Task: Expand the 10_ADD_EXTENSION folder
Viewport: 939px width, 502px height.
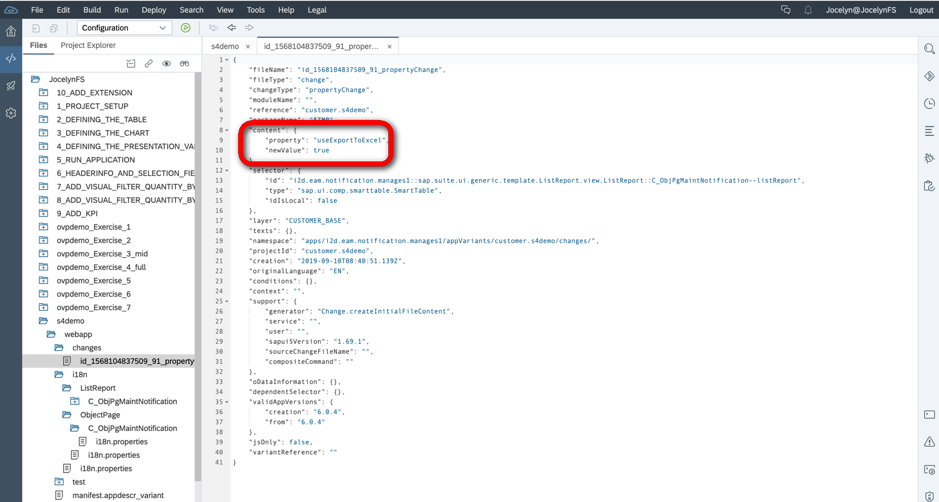Action: pos(43,92)
